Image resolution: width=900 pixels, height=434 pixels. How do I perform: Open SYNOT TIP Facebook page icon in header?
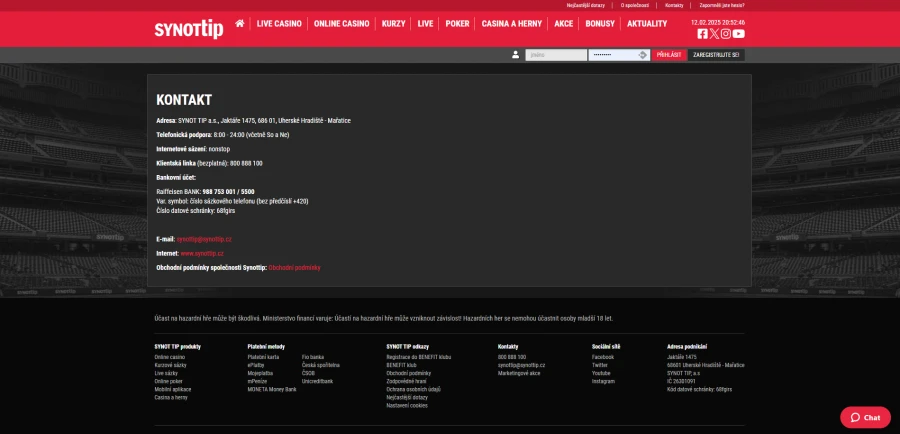(x=702, y=34)
